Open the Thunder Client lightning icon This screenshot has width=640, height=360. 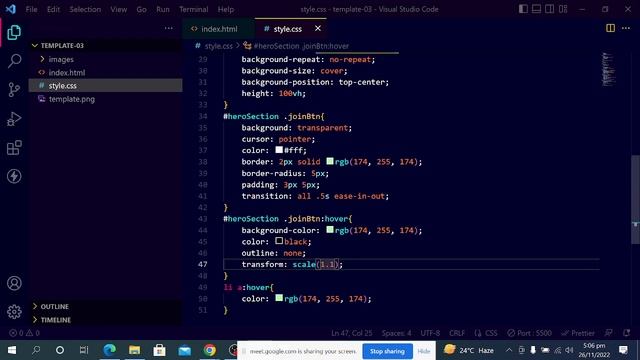pyautogui.click(x=14, y=176)
